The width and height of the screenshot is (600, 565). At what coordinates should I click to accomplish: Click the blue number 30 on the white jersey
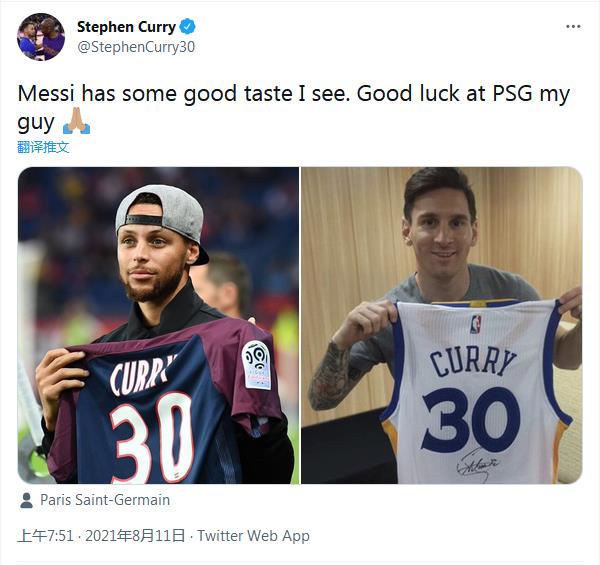470,418
